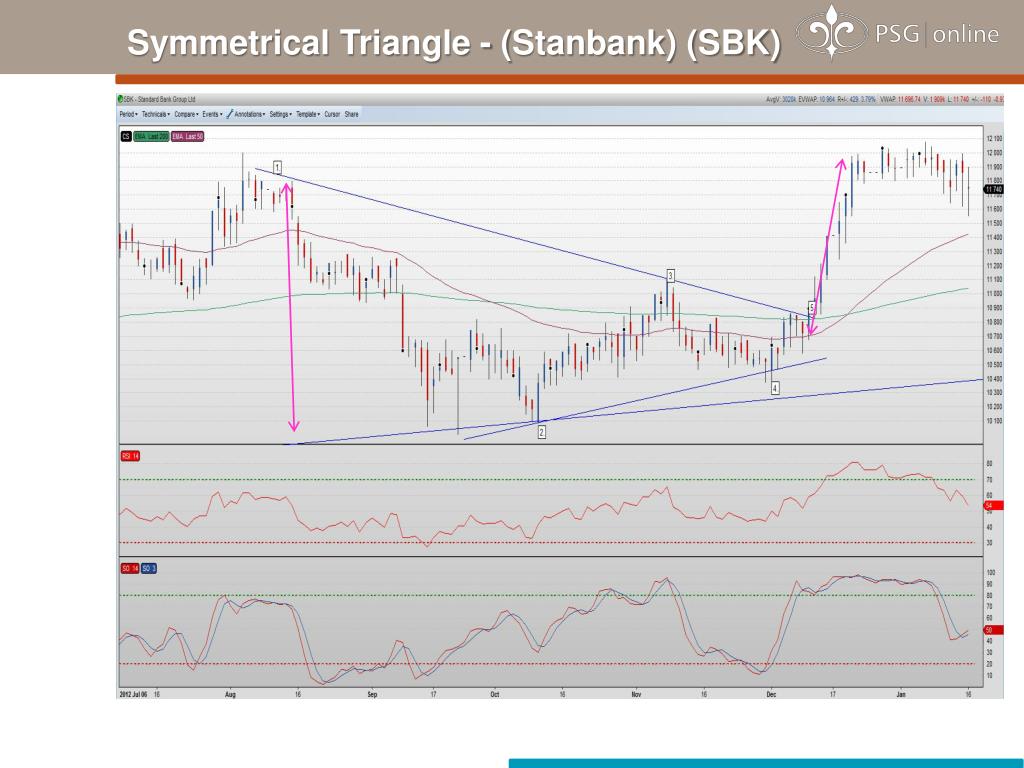Expand the Compare dropdown
The width and height of the screenshot is (1024, 768).
pos(187,114)
